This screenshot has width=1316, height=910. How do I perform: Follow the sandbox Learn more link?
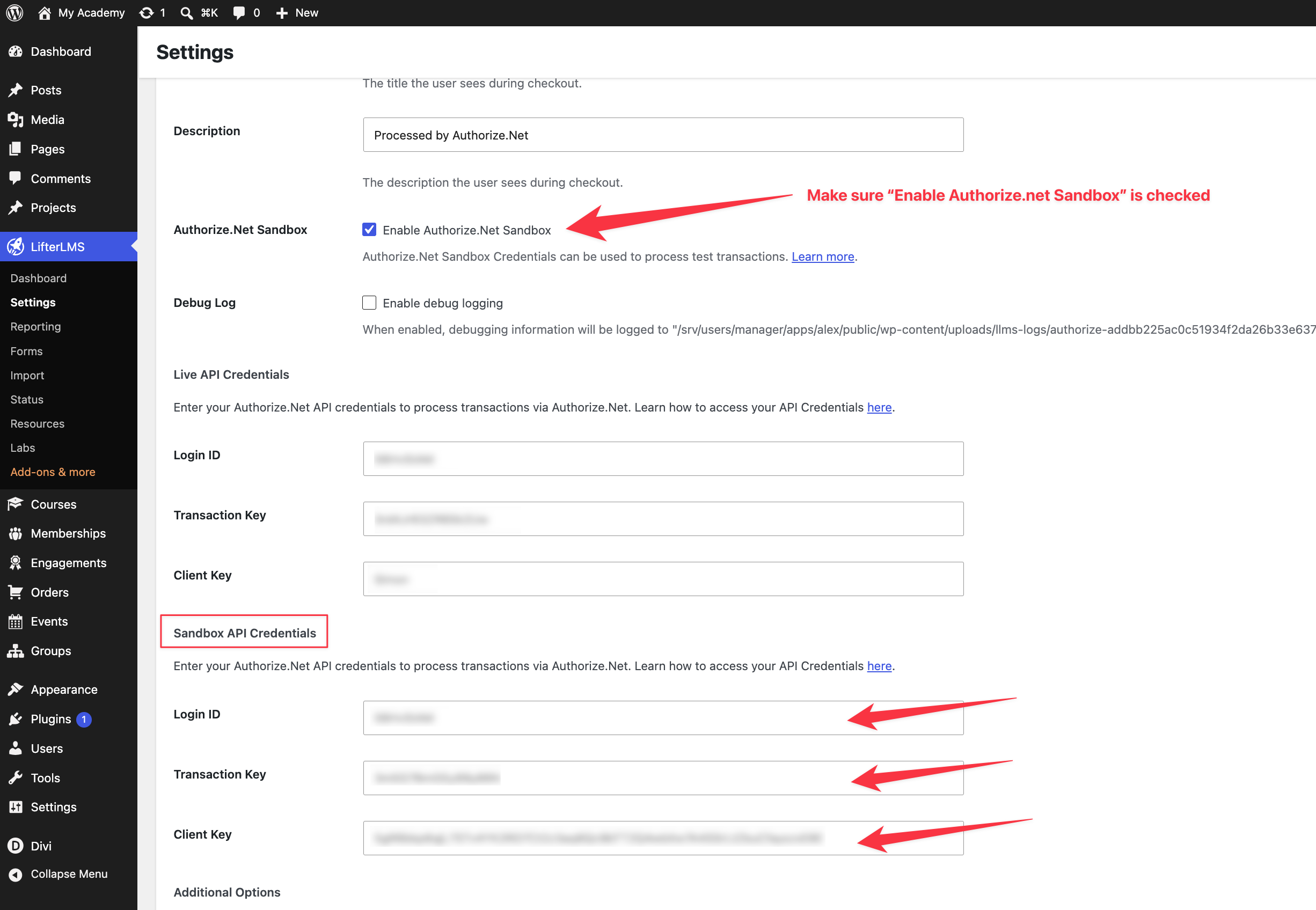(x=822, y=256)
